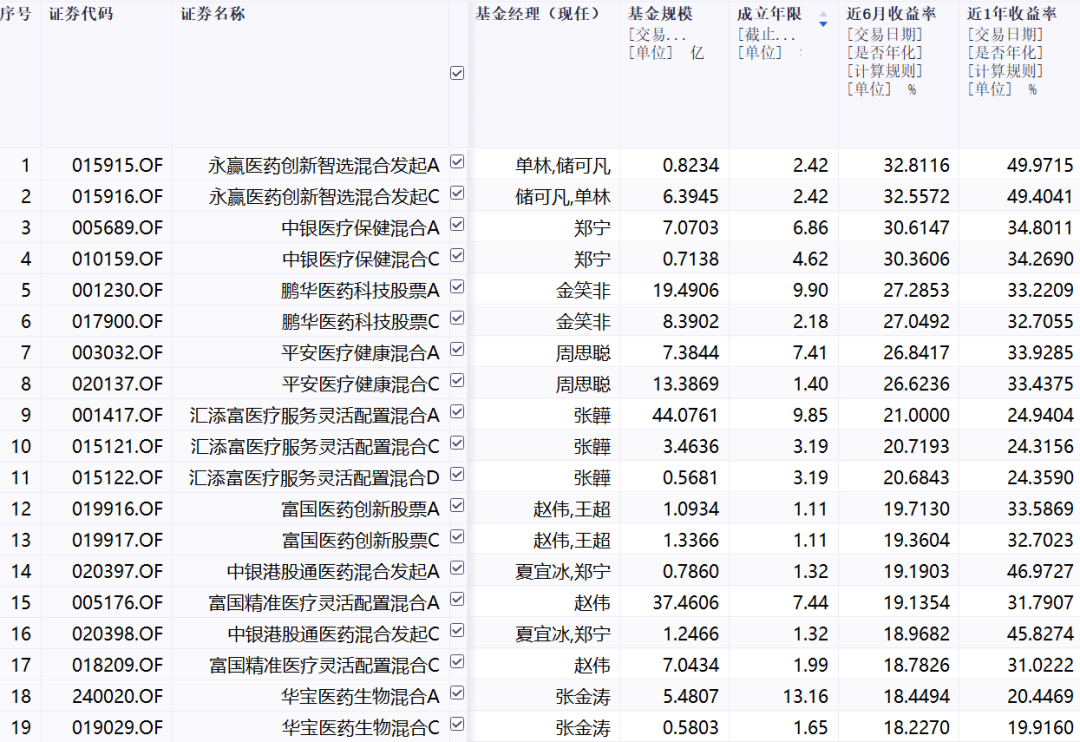Viewport: 1080px width, 742px height.
Task: Select 1-year return value 46.9727
Action: tap(1040, 572)
